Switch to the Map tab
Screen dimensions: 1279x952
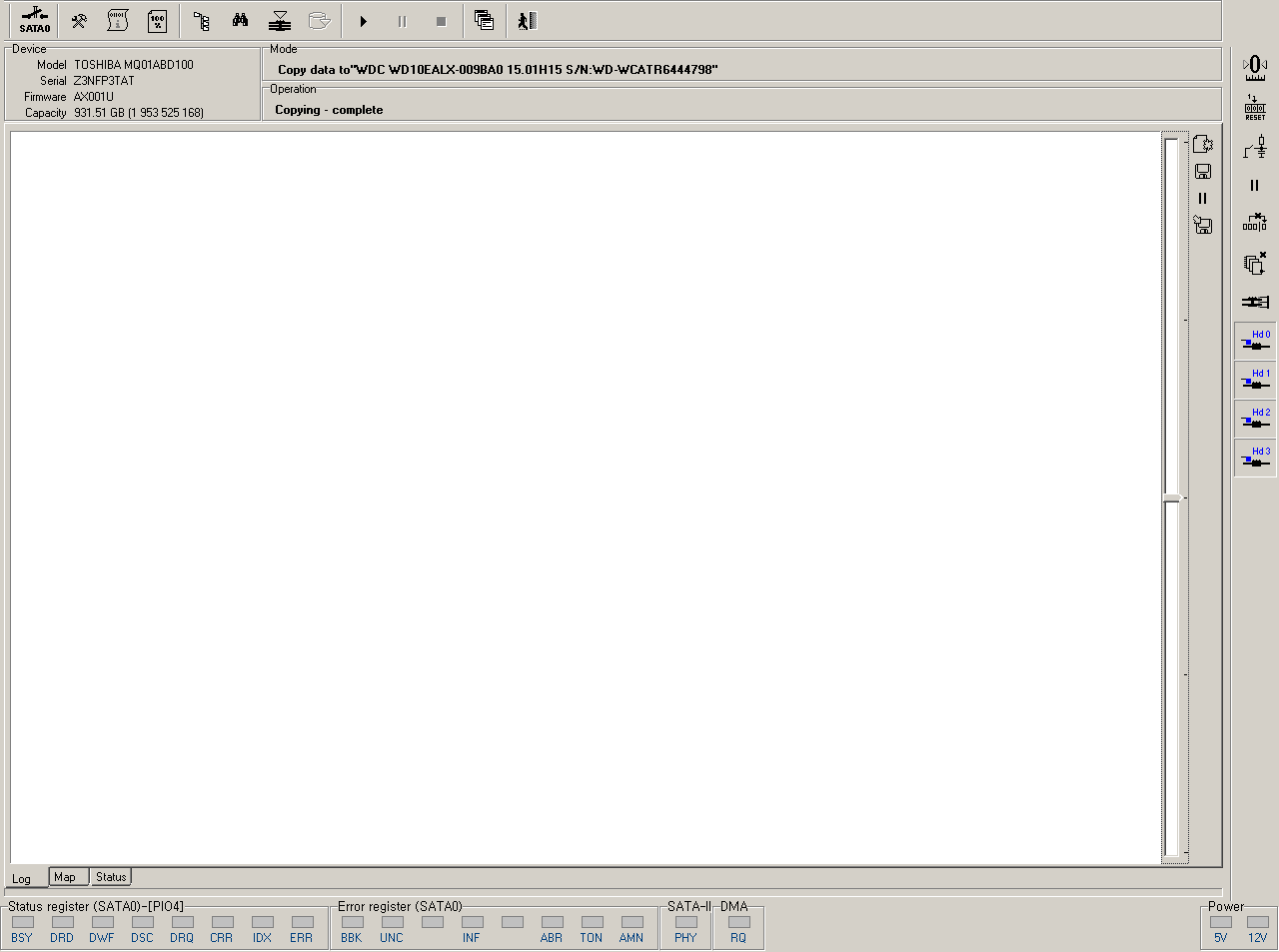[68, 877]
